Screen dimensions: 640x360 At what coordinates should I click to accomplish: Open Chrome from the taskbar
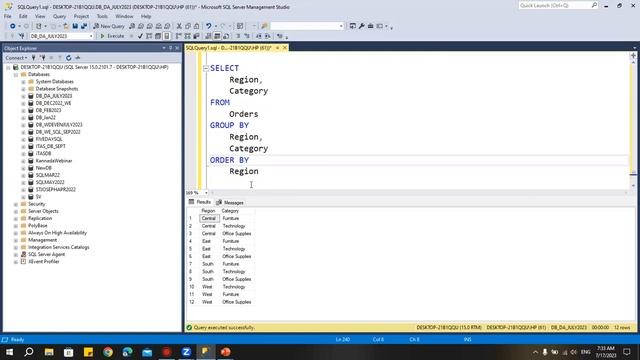click(x=108, y=352)
